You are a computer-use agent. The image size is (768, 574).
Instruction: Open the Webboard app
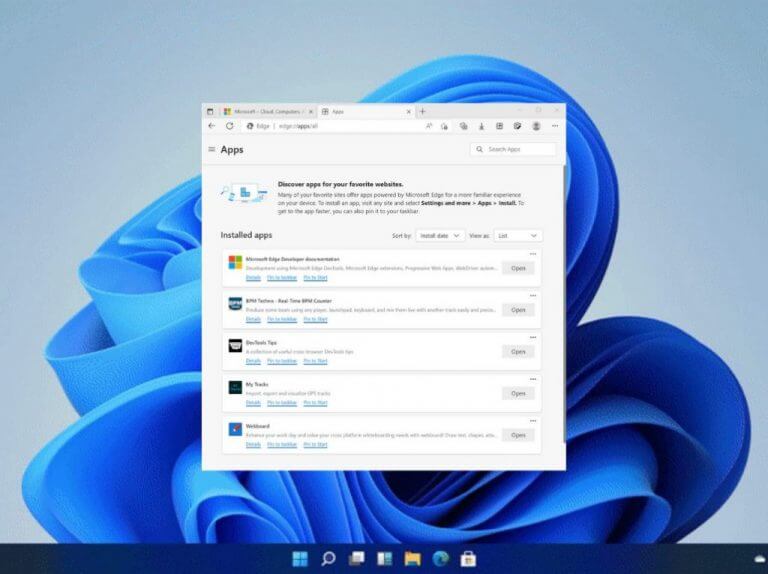coord(518,435)
